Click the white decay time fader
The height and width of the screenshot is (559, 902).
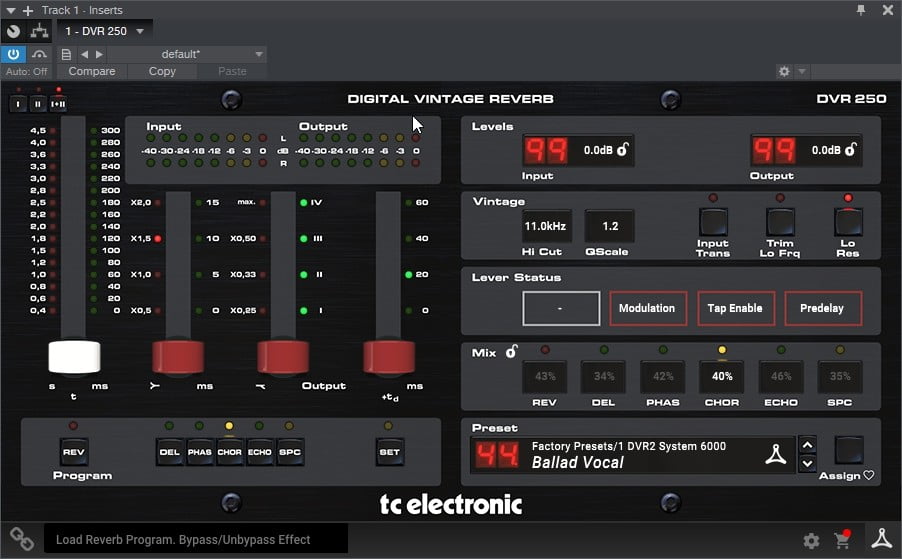(x=74, y=357)
